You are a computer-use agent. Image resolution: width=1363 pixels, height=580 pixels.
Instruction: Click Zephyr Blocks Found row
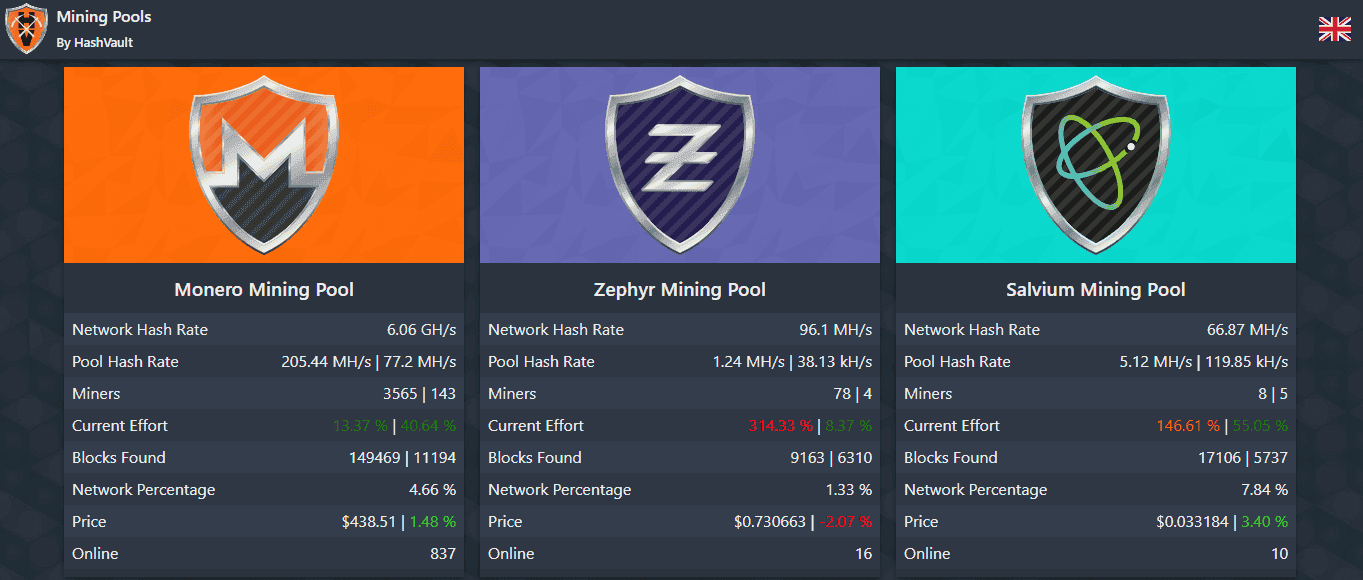[x=680, y=458]
